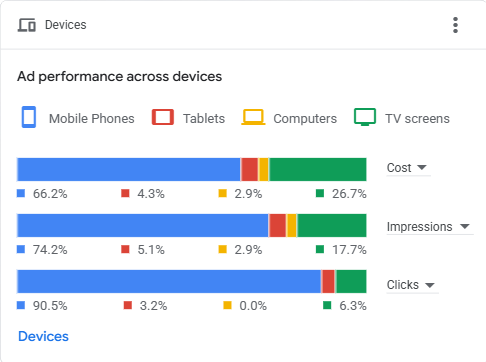Open the Cost metric dropdown
This screenshot has height=362, width=486.
(x=409, y=168)
